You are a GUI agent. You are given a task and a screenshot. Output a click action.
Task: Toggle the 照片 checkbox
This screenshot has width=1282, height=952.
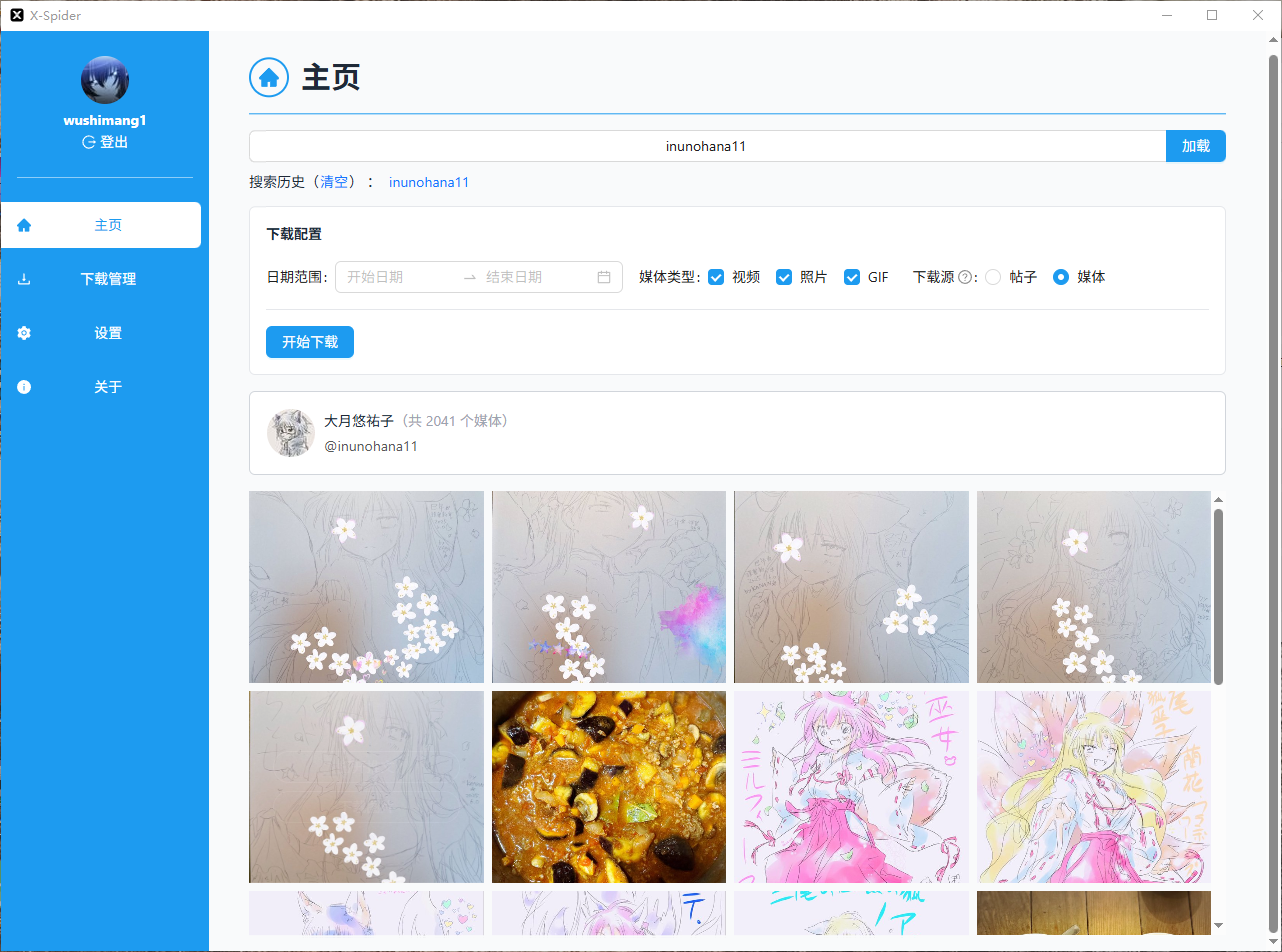coord(784,277)
